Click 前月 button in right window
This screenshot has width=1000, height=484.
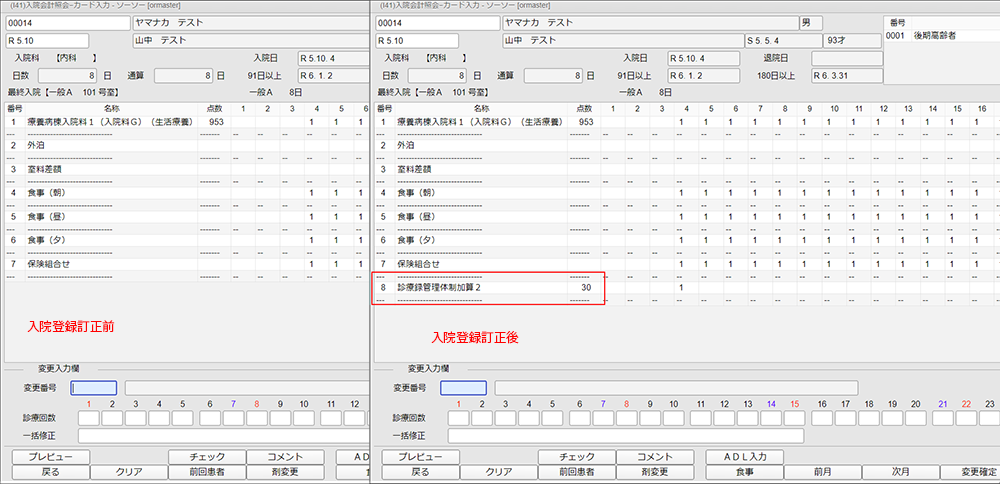click(x=822, y=471)
